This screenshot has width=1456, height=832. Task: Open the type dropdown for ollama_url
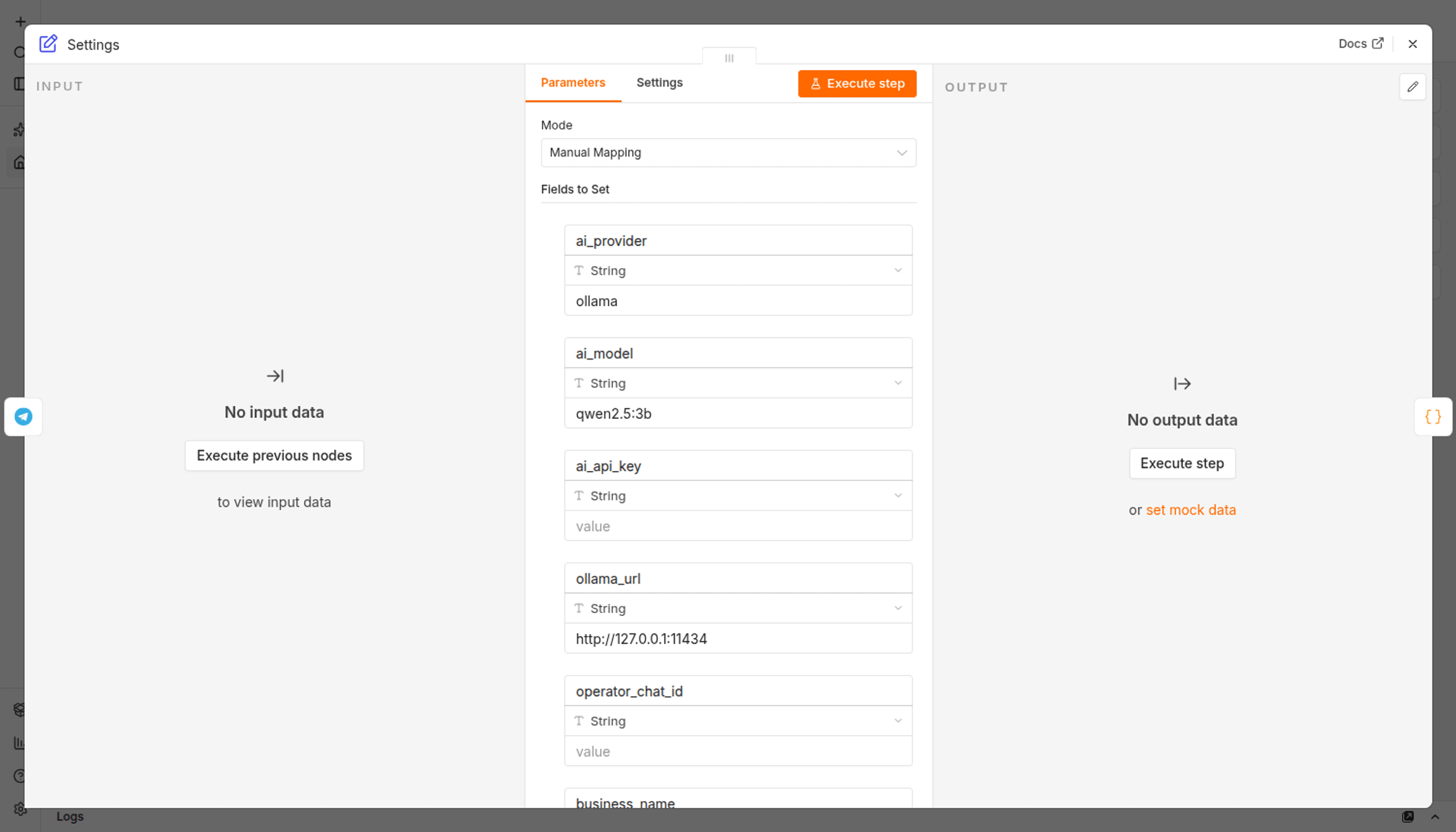click(x=738, y=608)
